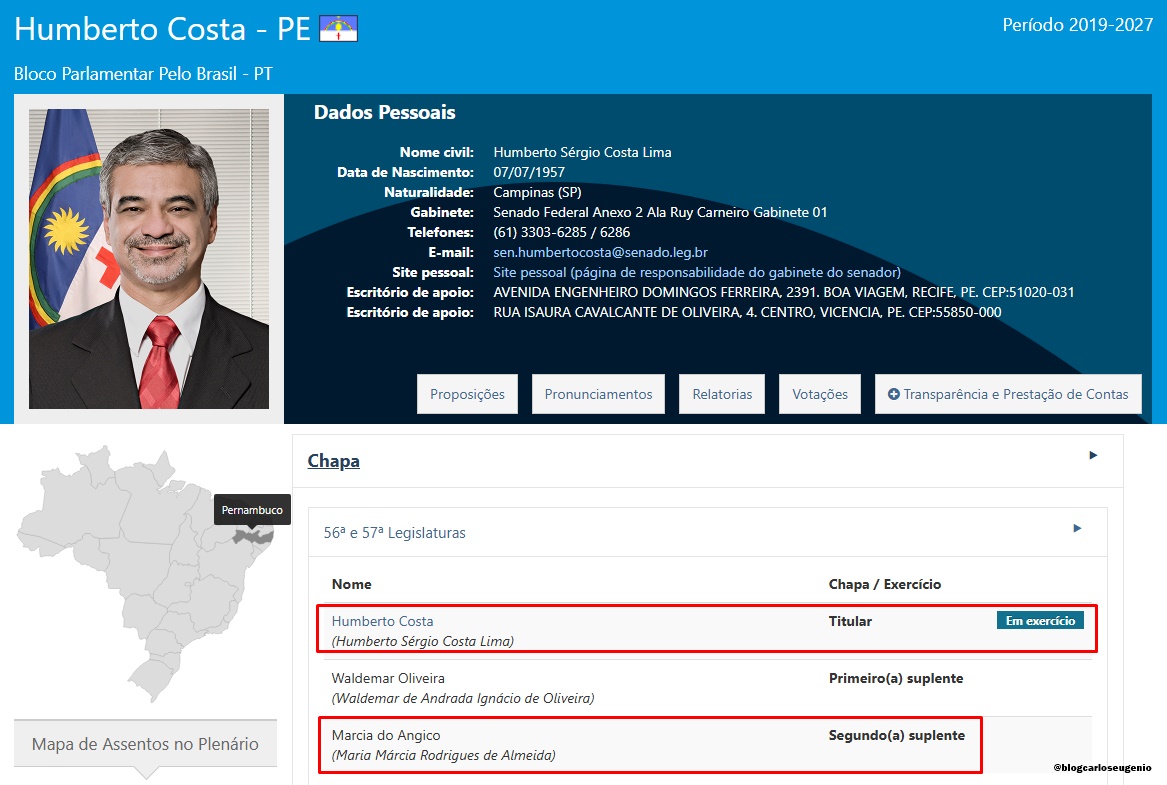Click the Pernambuco map tooltip label
Viewport: 1167px width, 785px height.
tap(252, 510)
